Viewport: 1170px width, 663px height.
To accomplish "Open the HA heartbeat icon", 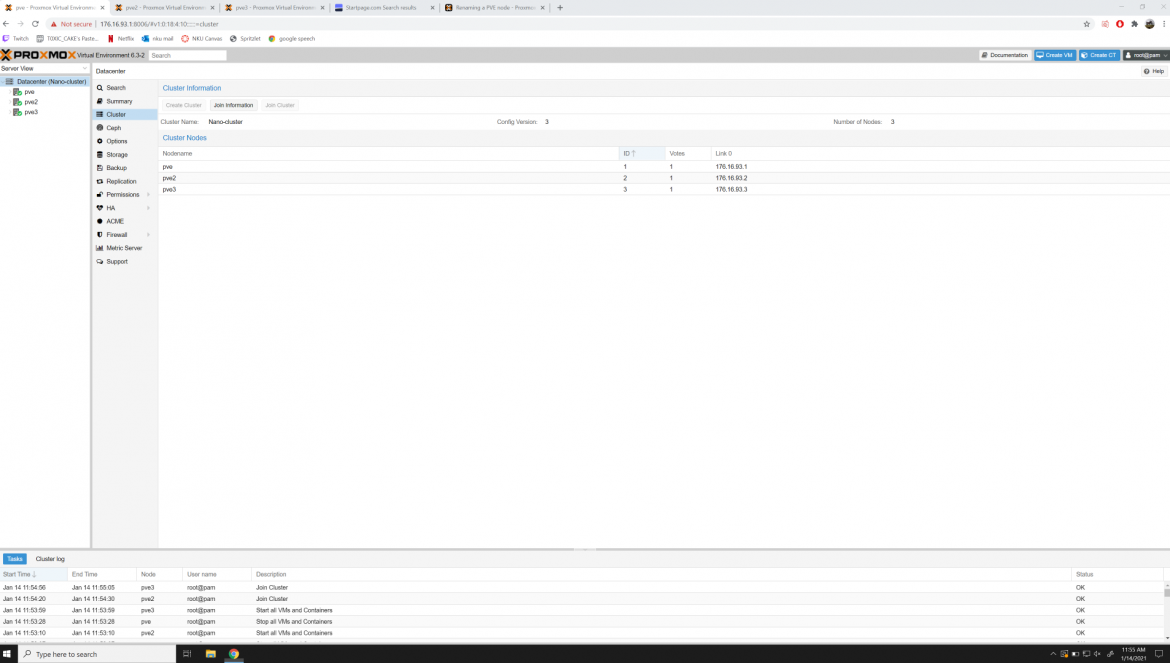I will 100,208.
